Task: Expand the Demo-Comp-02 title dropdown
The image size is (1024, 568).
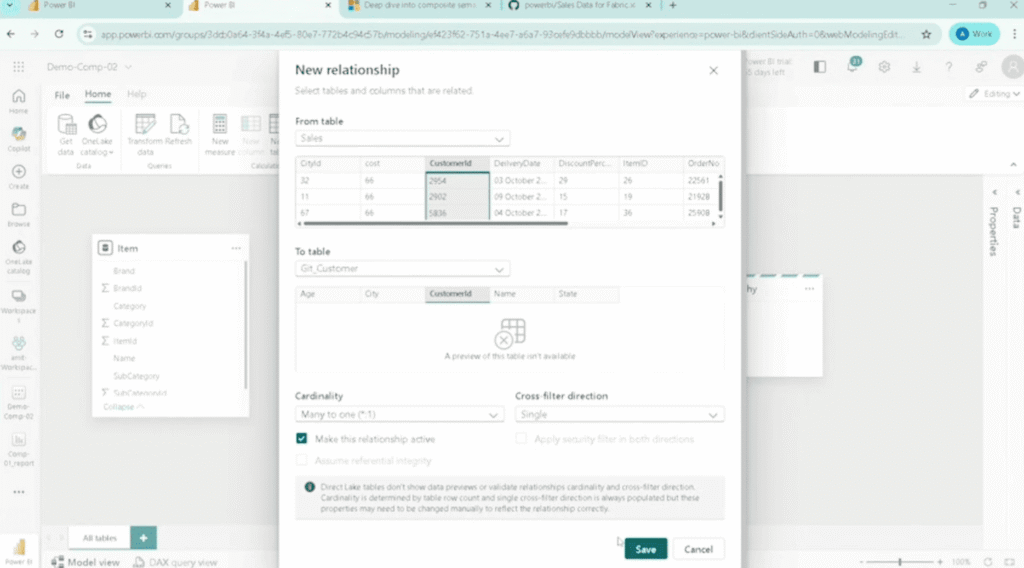Action: click(x=128, y=67)
